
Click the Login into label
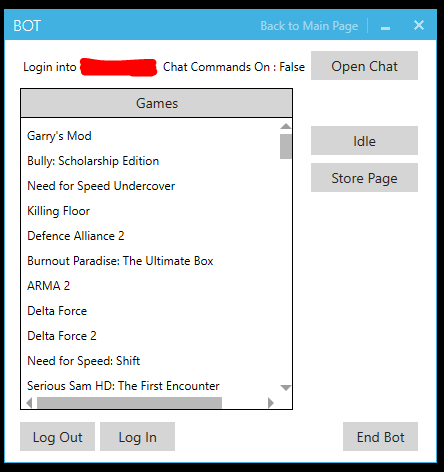click(50, 67)
